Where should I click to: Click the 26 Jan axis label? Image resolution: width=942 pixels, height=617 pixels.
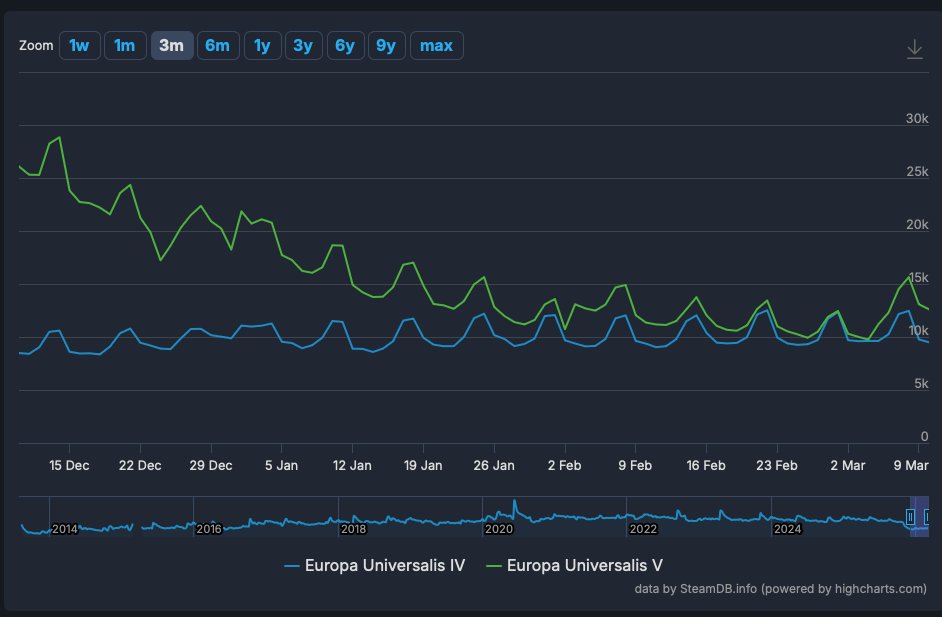[x=494, y=466]
